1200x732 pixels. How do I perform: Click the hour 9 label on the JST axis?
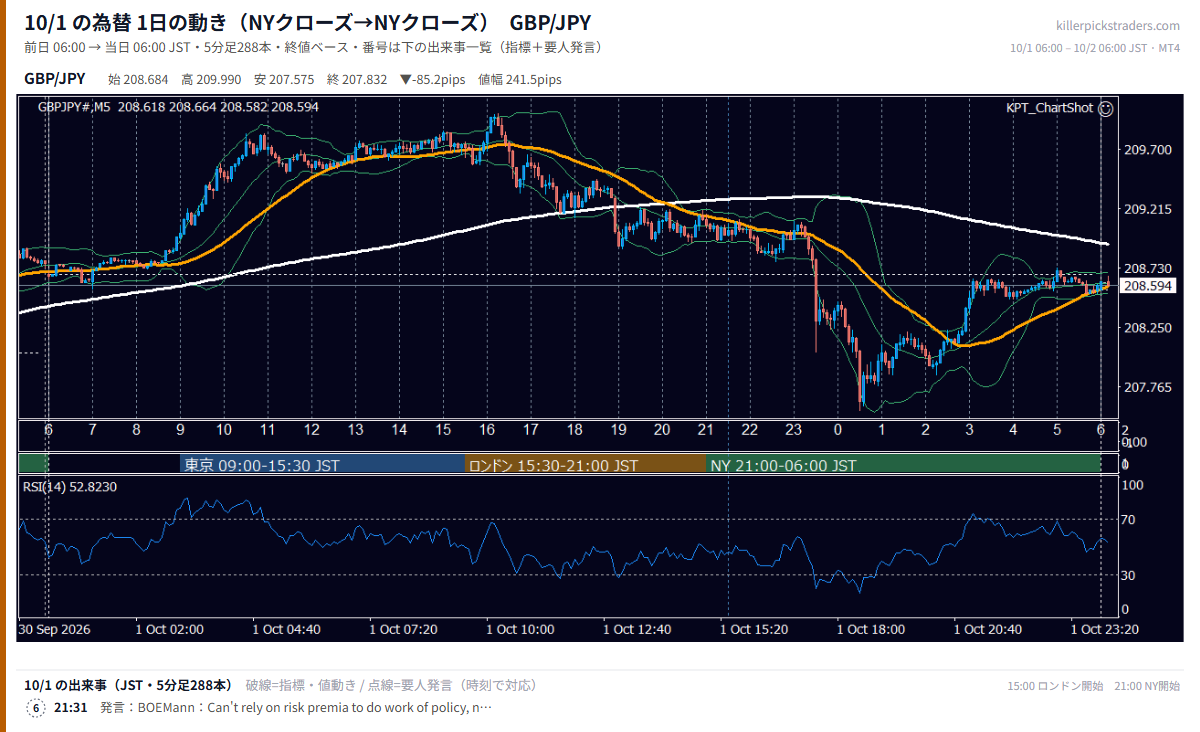point(180,429)
